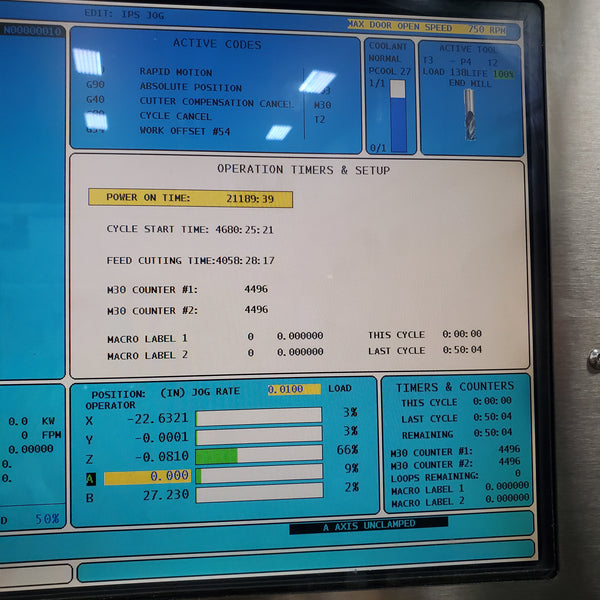The height and width of the screenshot is (600, 600).
Task: Tap the A AXIS UNCLAMPED message
Action: pos(368,525)
